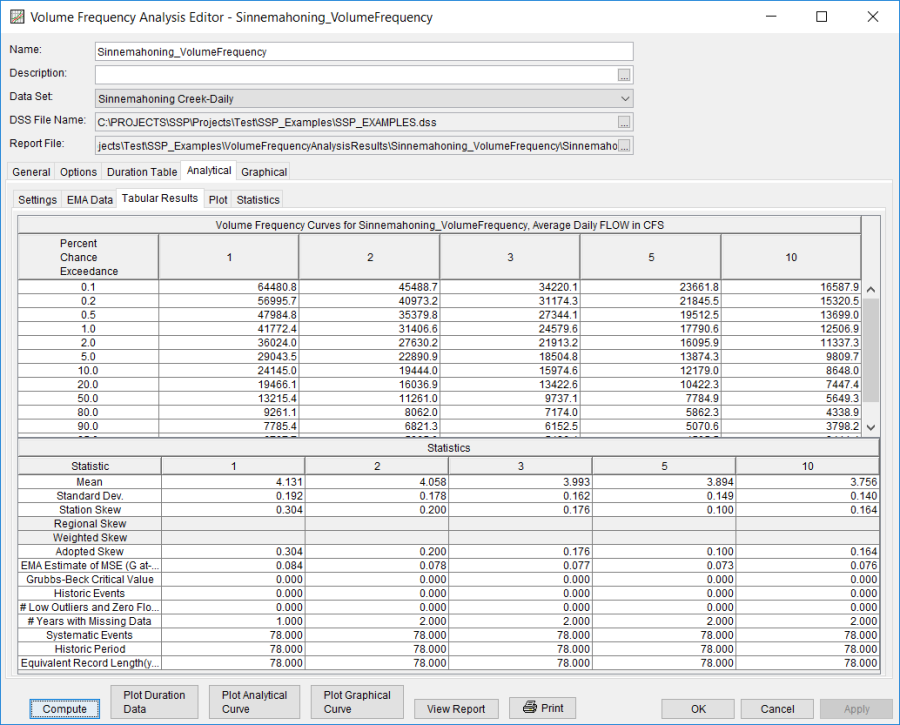Viewport: 900px width, 725px height.
Task: Select Mean value 4.131
Action: 233,482
